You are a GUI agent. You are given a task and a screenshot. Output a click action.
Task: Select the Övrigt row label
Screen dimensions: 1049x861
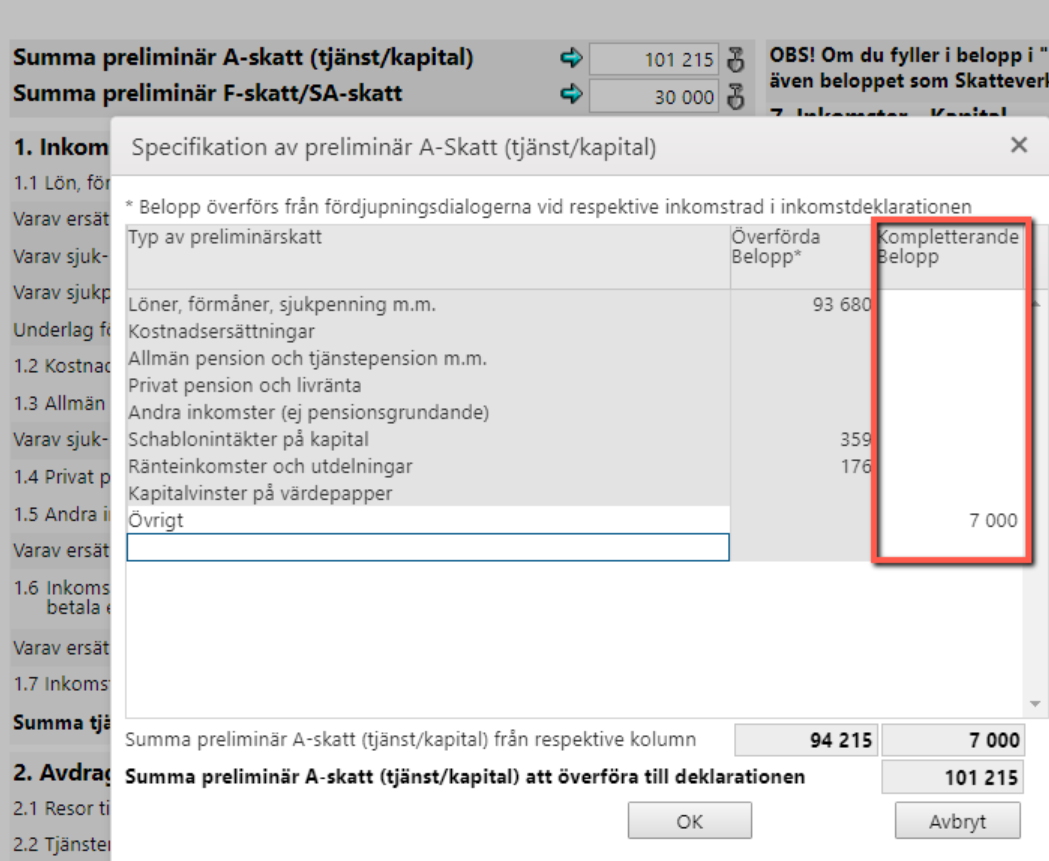coord(428,520)
